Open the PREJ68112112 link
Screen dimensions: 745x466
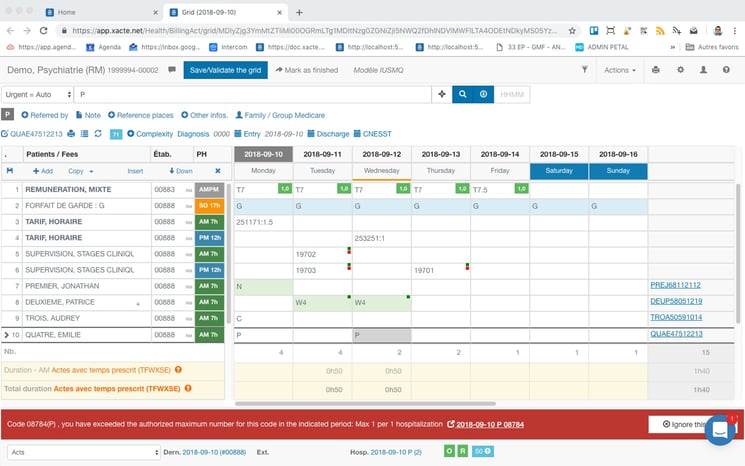click(675, 285)
